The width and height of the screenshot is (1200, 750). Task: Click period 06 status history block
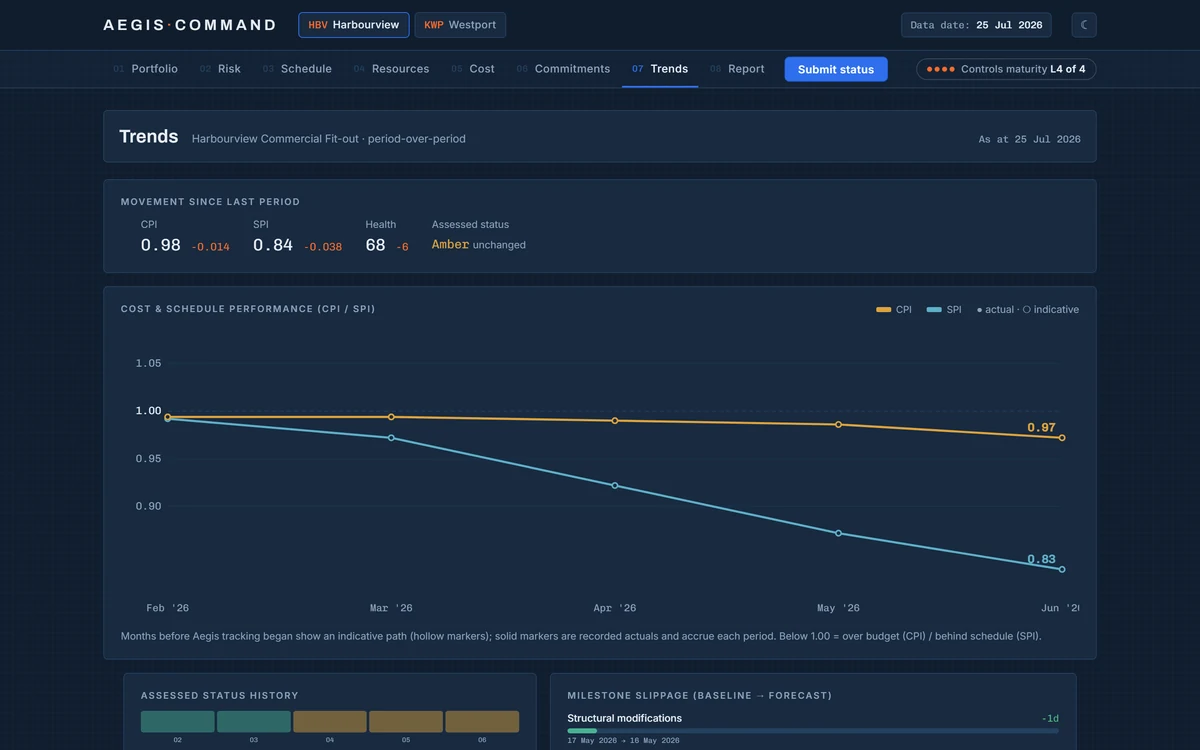pos(482,722)
